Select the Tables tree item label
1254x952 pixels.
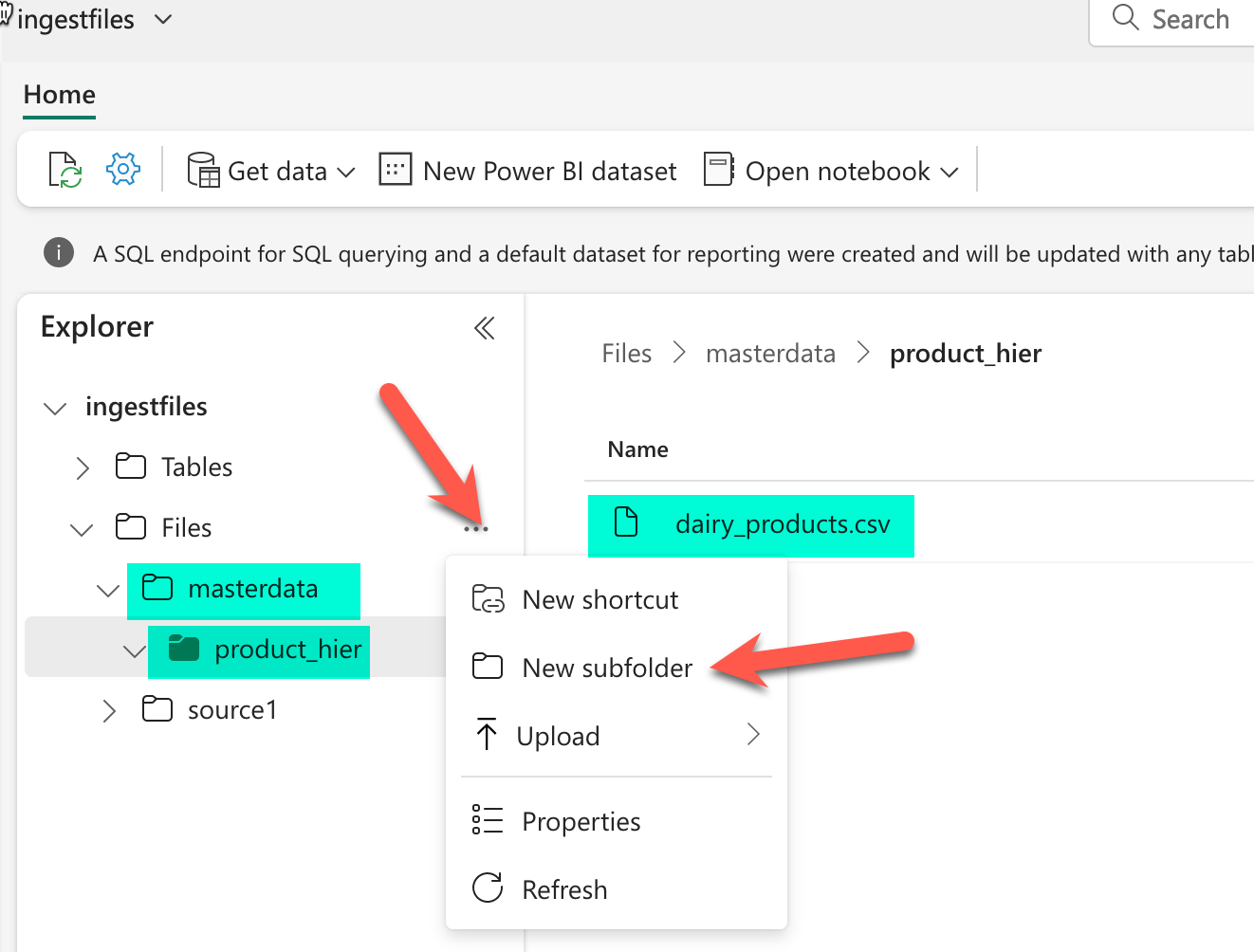point(196,467)
